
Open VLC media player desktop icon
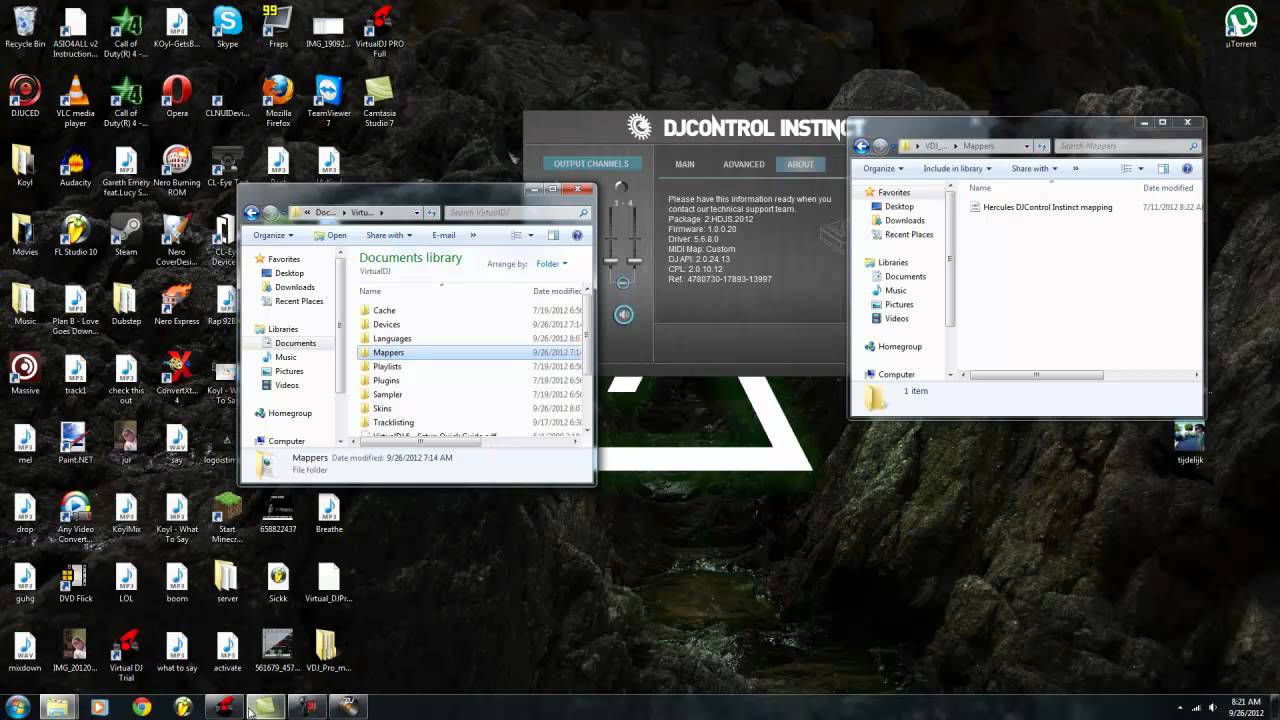[75, 100]
